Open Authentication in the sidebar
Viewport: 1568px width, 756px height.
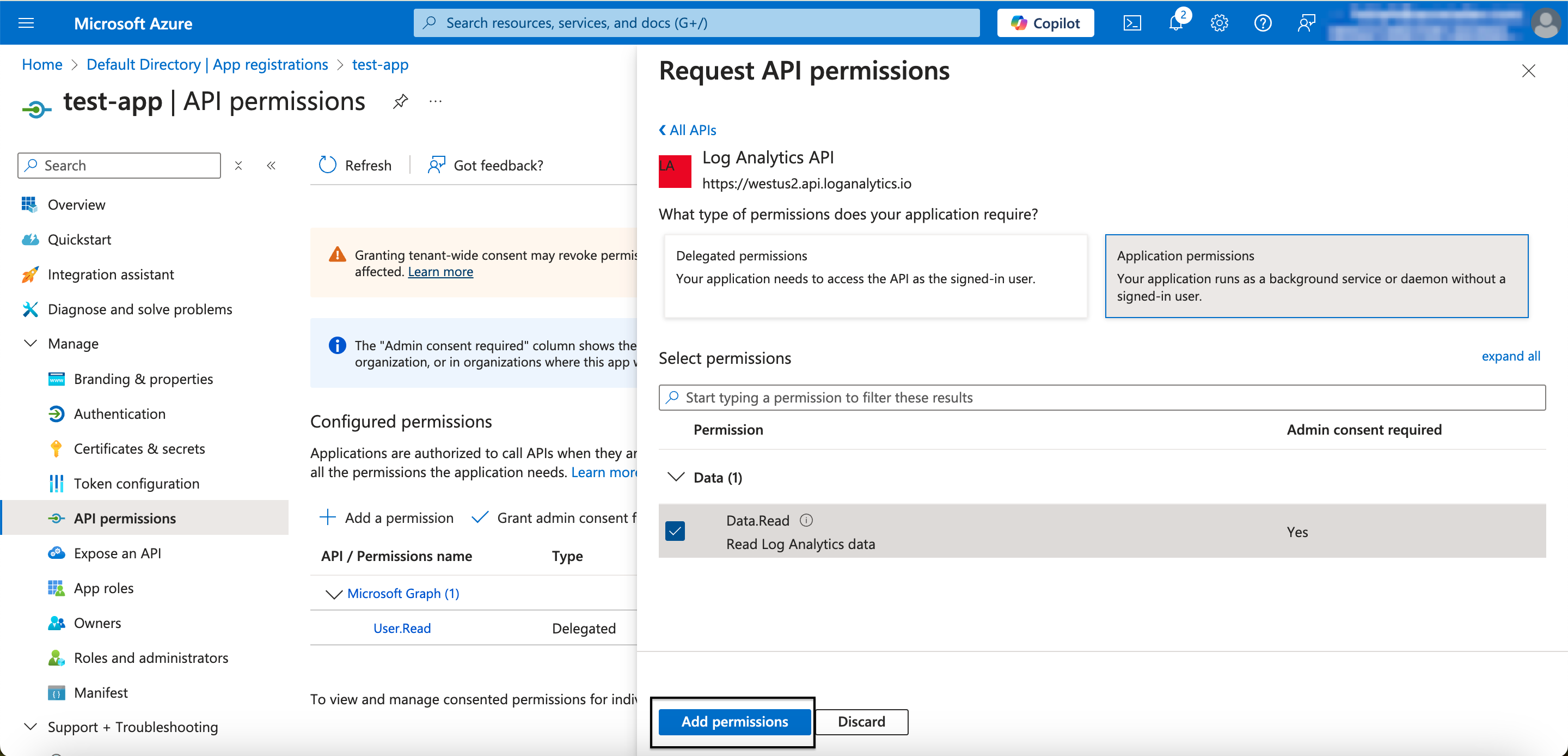coord(120,414)
